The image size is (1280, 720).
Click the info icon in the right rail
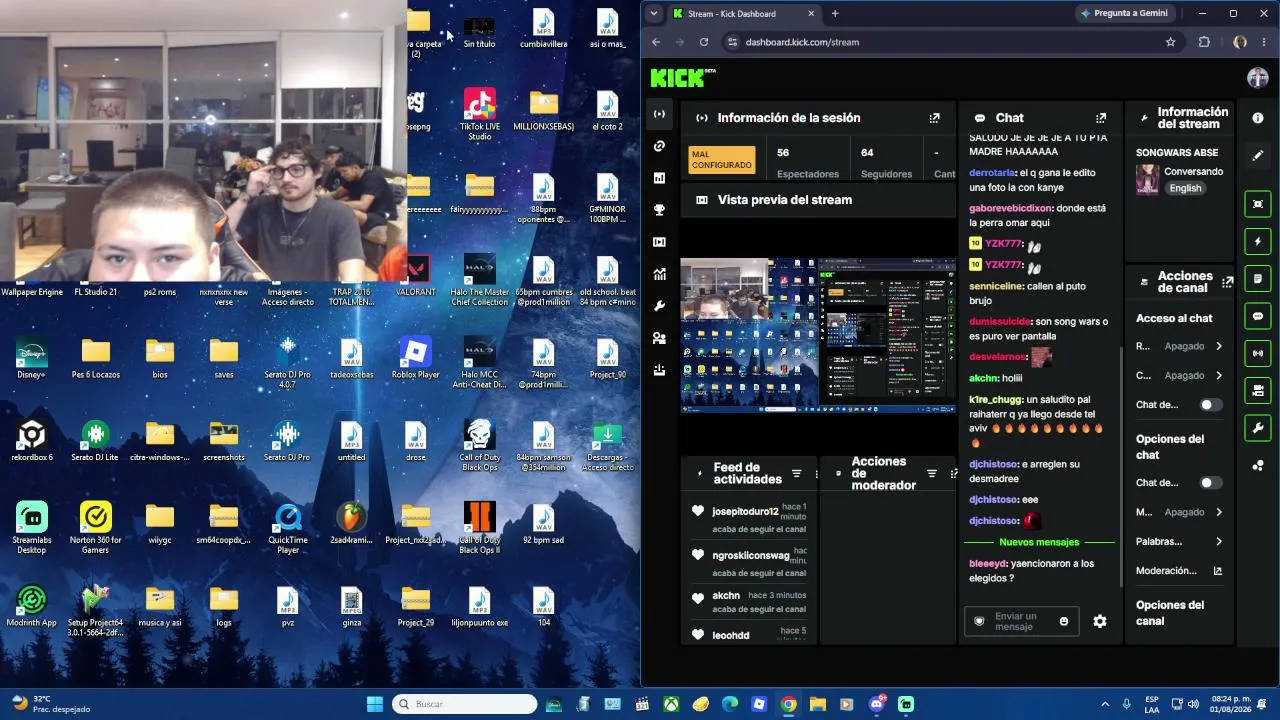click(1258, 118)
